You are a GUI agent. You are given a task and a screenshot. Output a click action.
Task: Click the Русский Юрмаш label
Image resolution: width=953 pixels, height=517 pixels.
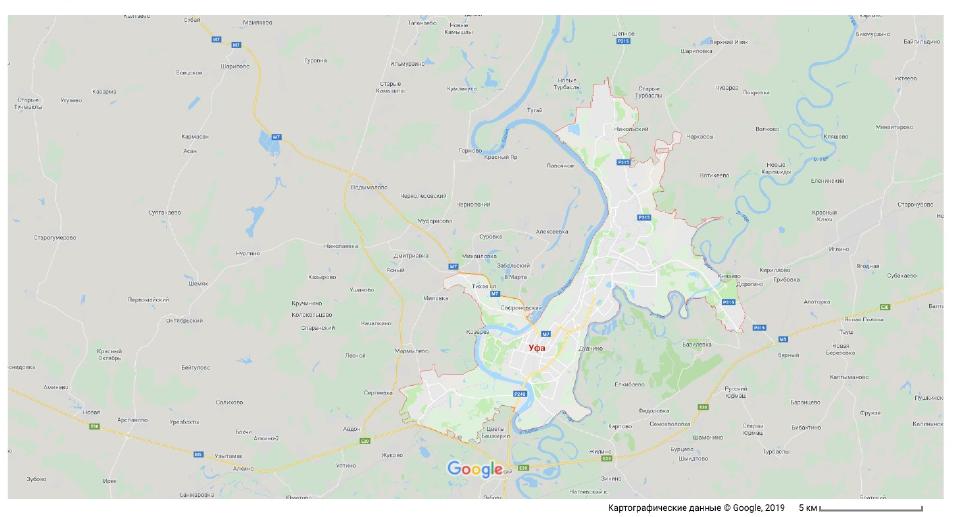(736, 392)
